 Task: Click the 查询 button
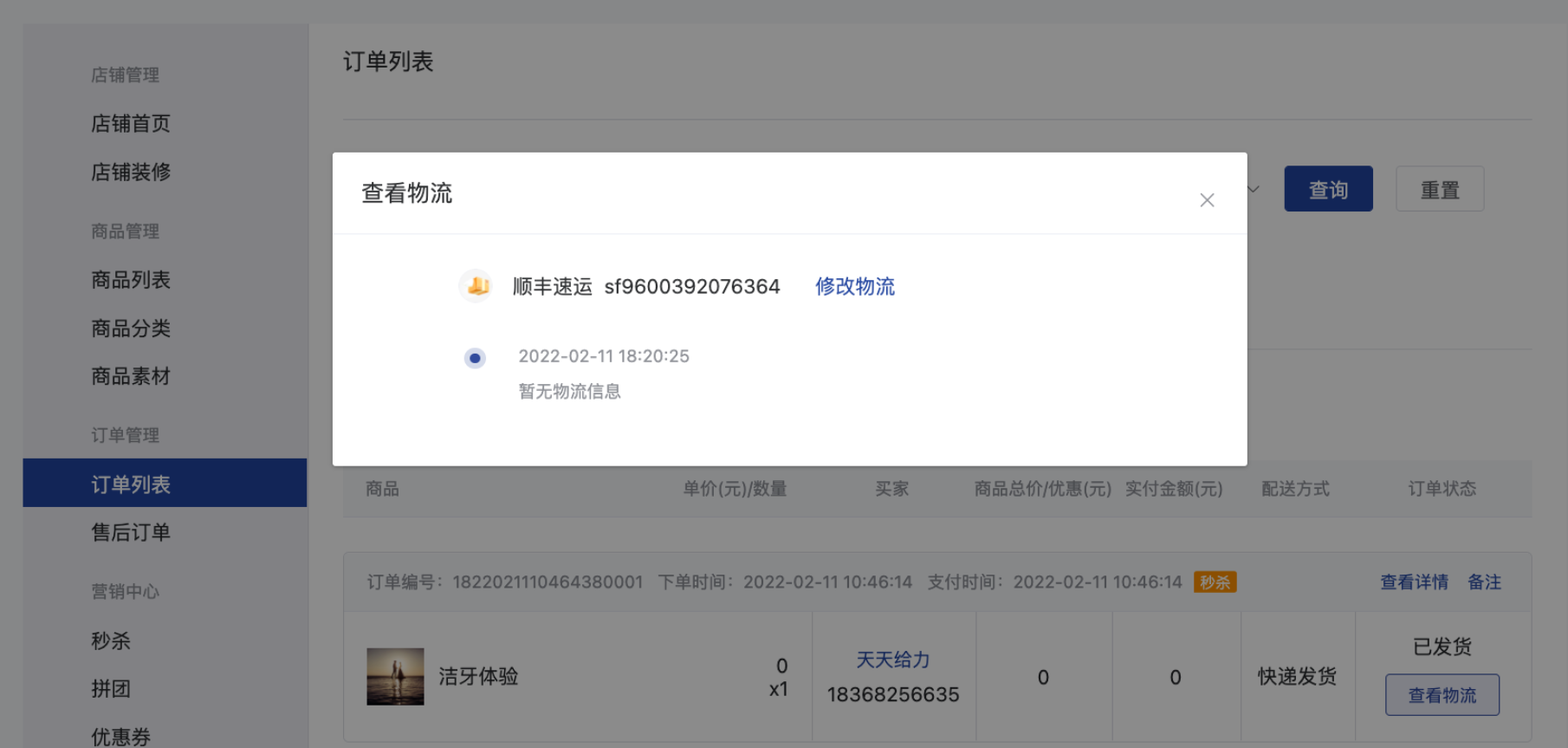1328,189
